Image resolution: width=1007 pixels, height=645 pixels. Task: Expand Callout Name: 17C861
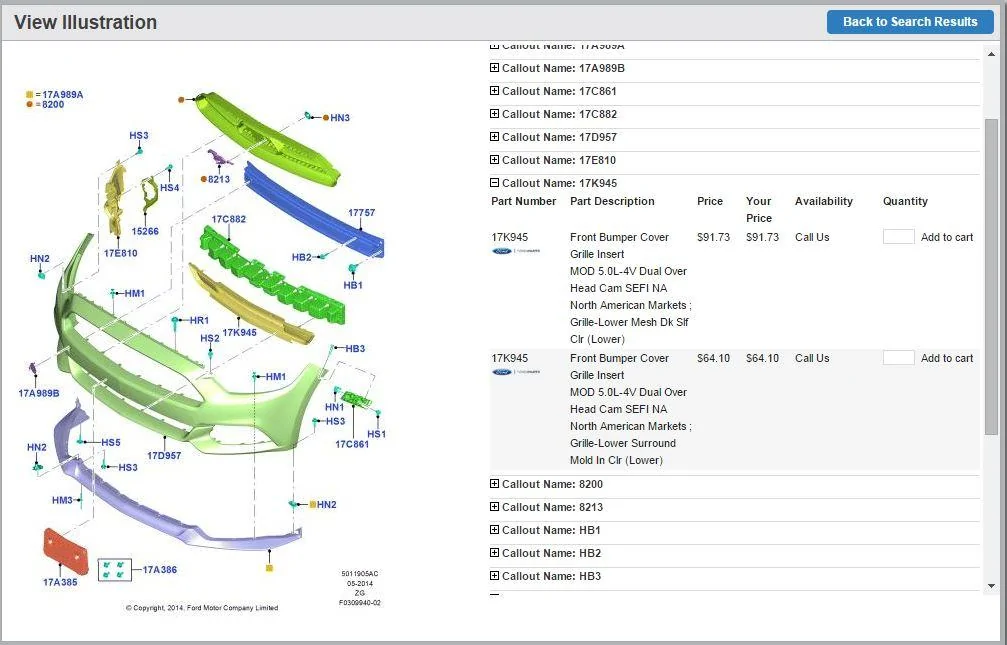pos(494,91)
